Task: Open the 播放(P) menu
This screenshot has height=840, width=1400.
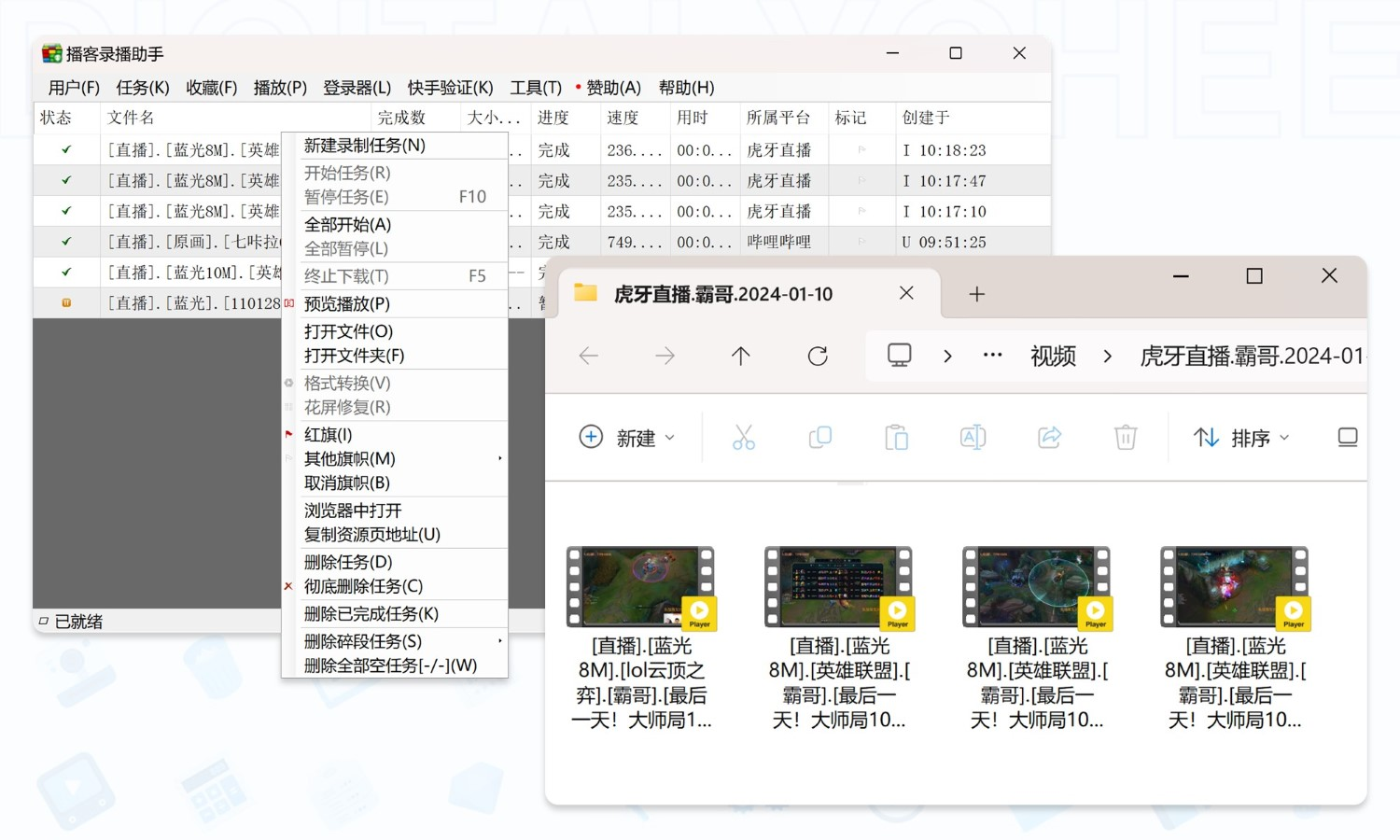Action: coord(280,88)
